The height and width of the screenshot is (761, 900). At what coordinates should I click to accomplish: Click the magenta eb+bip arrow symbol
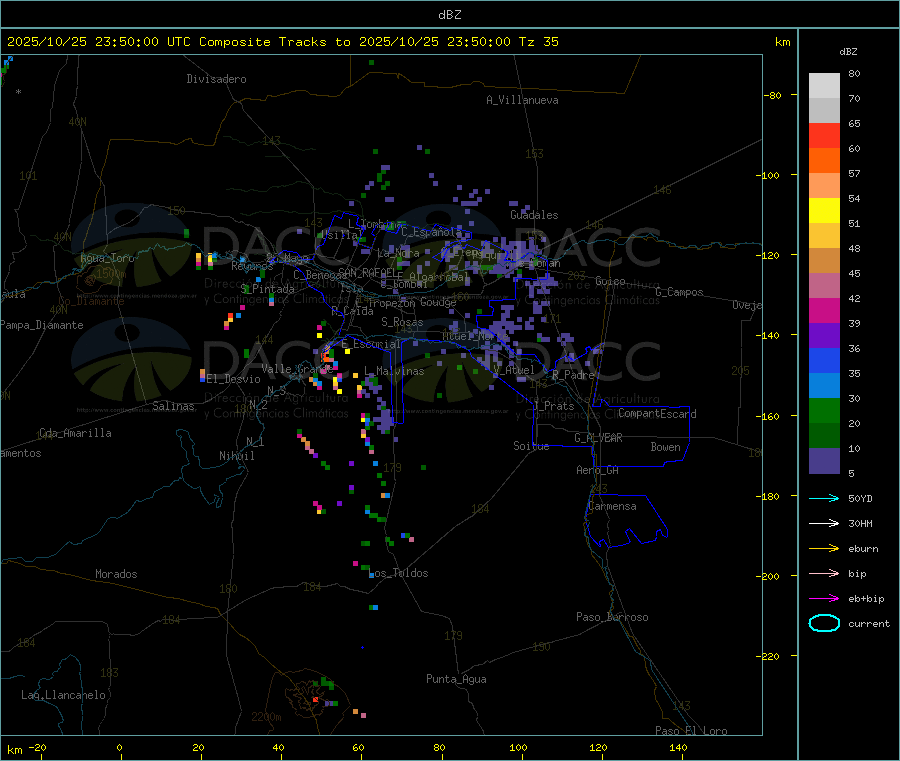[x=823, y=598]
